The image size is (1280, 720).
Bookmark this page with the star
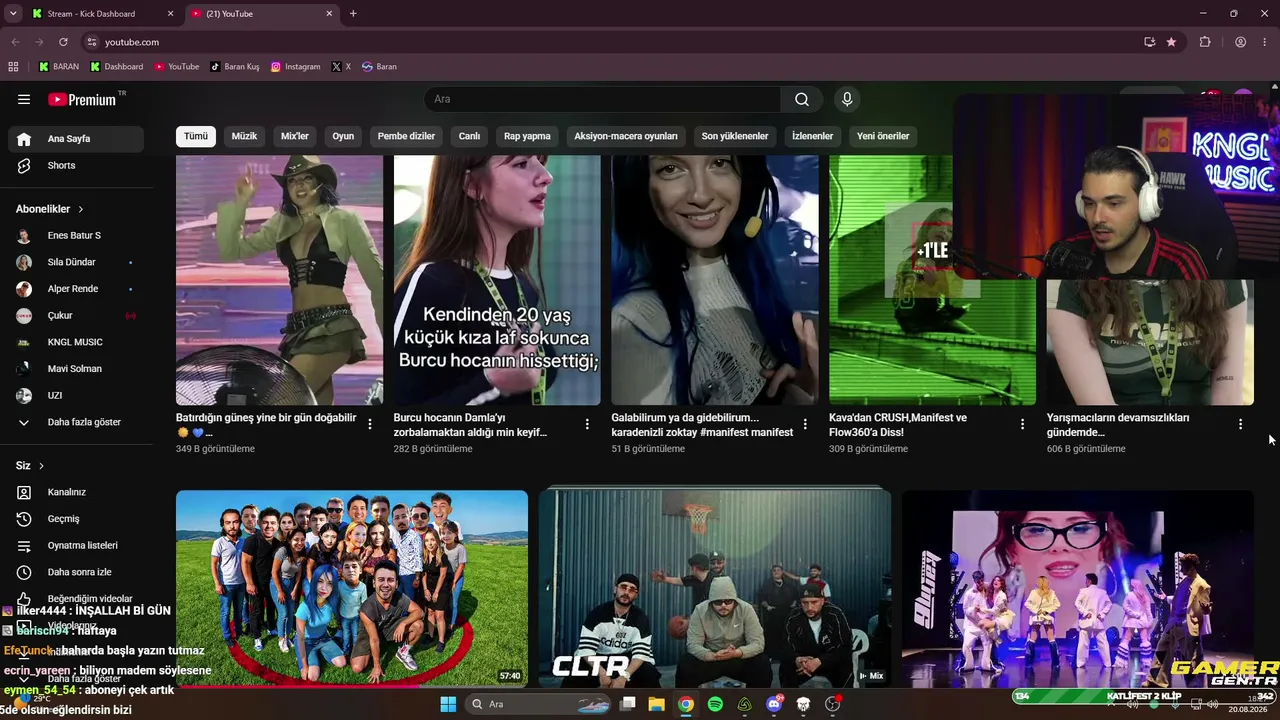pyautogui.click(x=1171, y=42)
